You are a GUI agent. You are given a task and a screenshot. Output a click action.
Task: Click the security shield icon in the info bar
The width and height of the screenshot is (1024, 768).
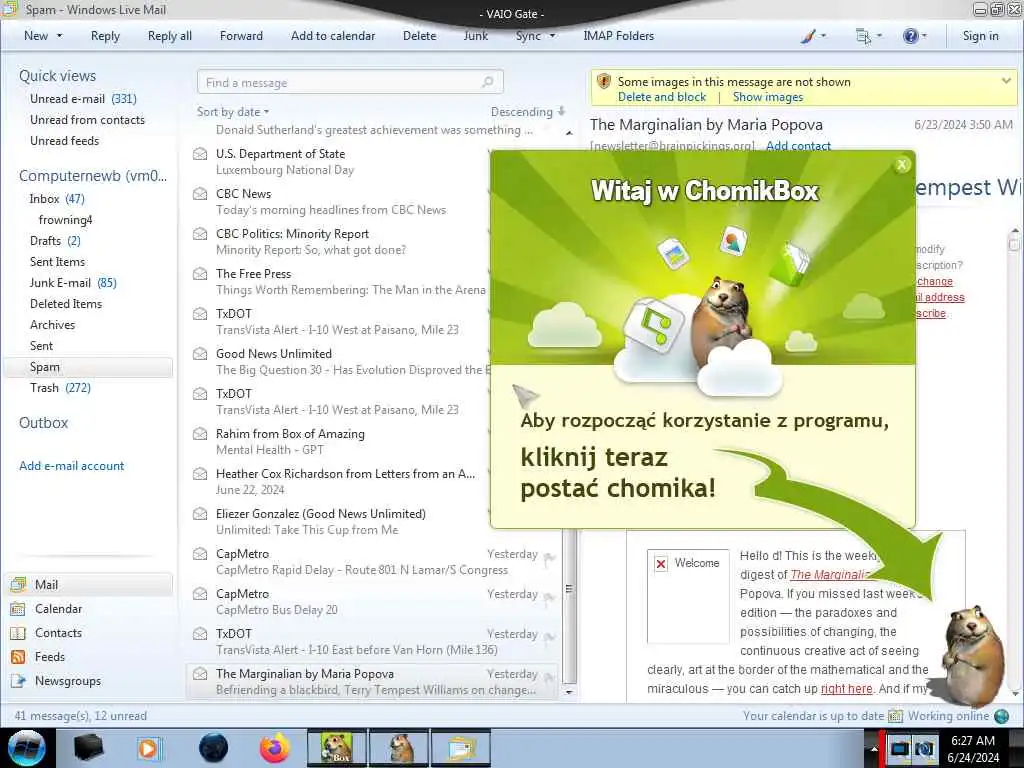[x=604, y=82]
